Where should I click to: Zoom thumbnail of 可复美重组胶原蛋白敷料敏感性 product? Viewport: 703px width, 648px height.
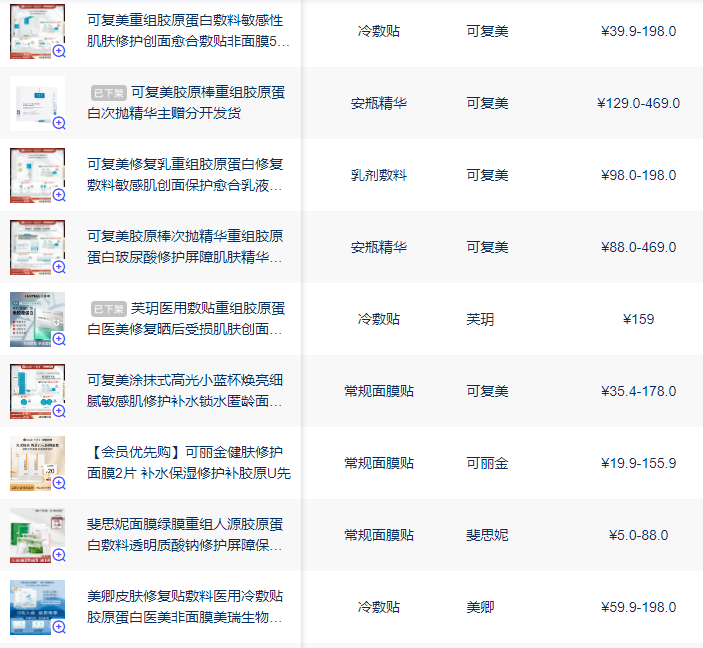59,51
